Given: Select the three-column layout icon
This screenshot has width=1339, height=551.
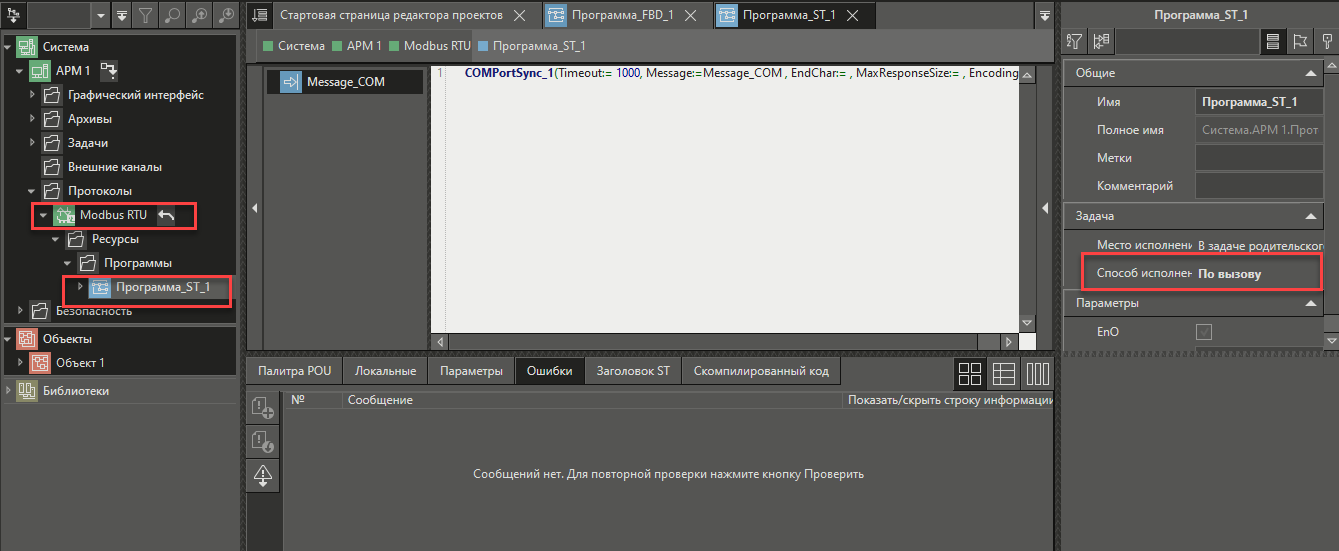Looking at the screenshot, I should point(1037,373).
